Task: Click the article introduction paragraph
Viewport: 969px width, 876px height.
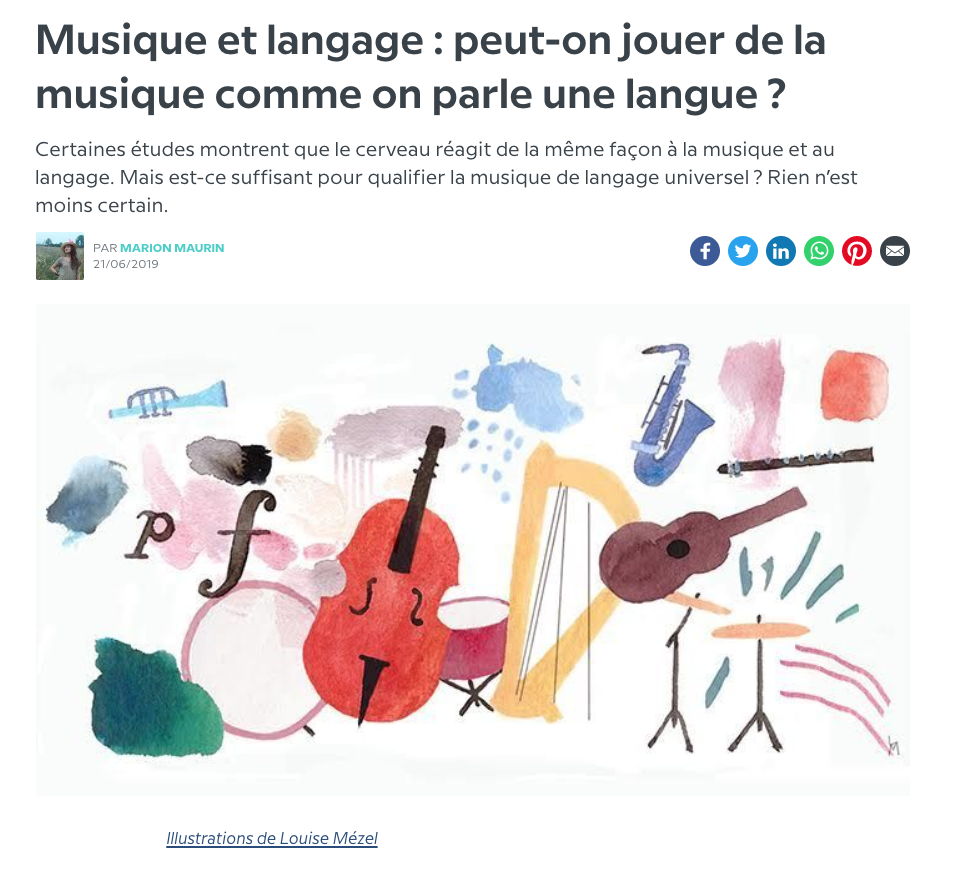Action: click(x=446, y=177)
